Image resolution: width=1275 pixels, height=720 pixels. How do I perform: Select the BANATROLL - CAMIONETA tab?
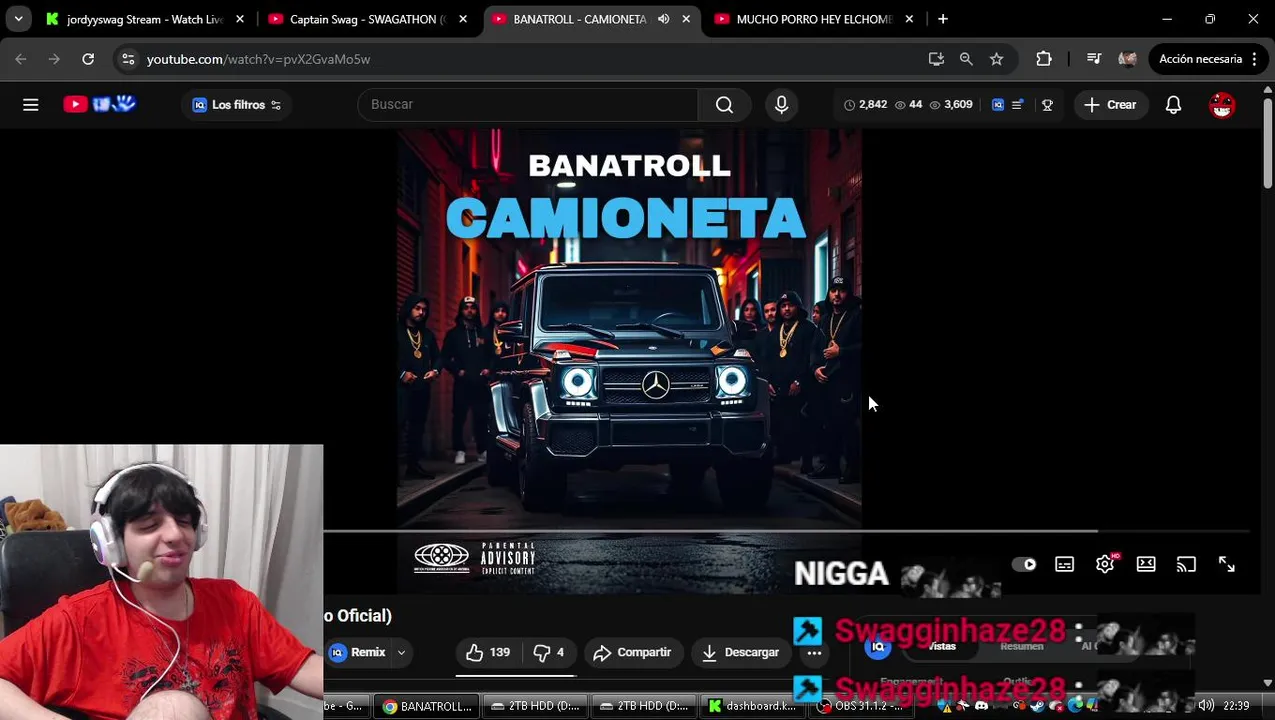click(x=580, y=19)
